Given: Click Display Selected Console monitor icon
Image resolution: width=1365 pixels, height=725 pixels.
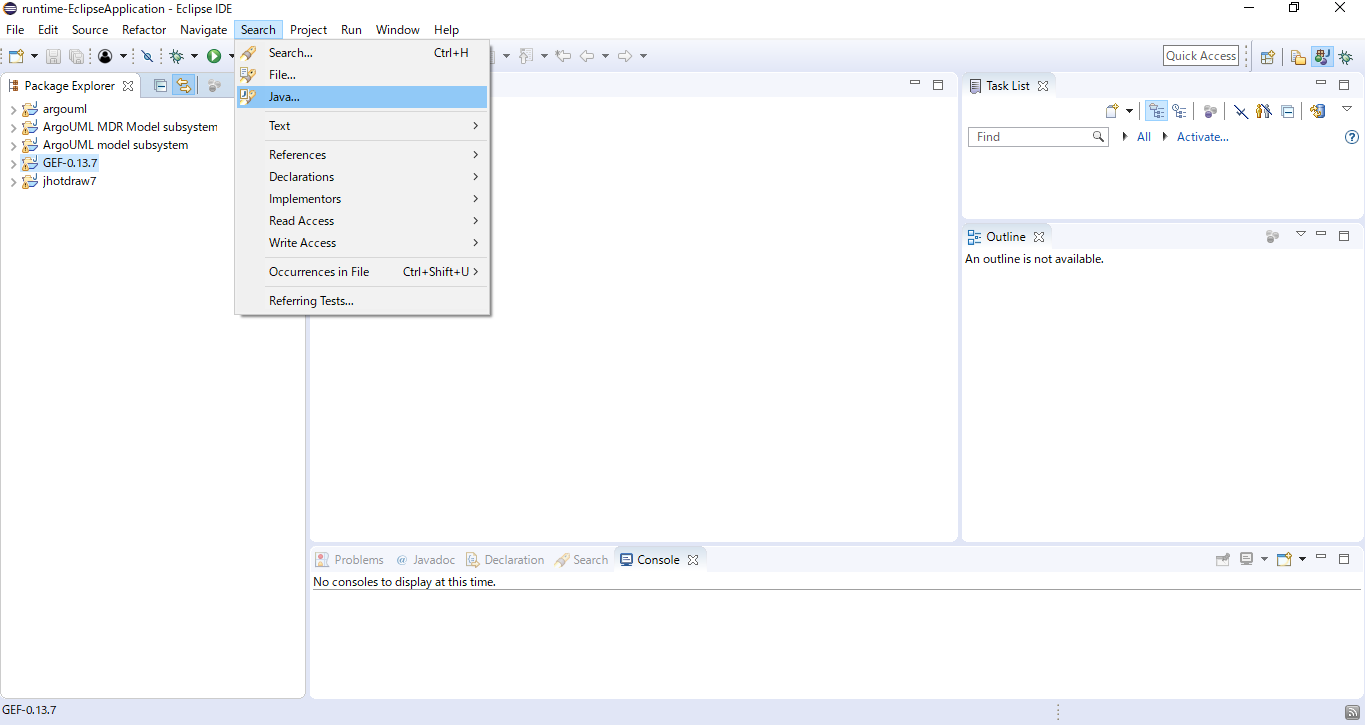Looking at the screenshot, I should click(1247, 560).
